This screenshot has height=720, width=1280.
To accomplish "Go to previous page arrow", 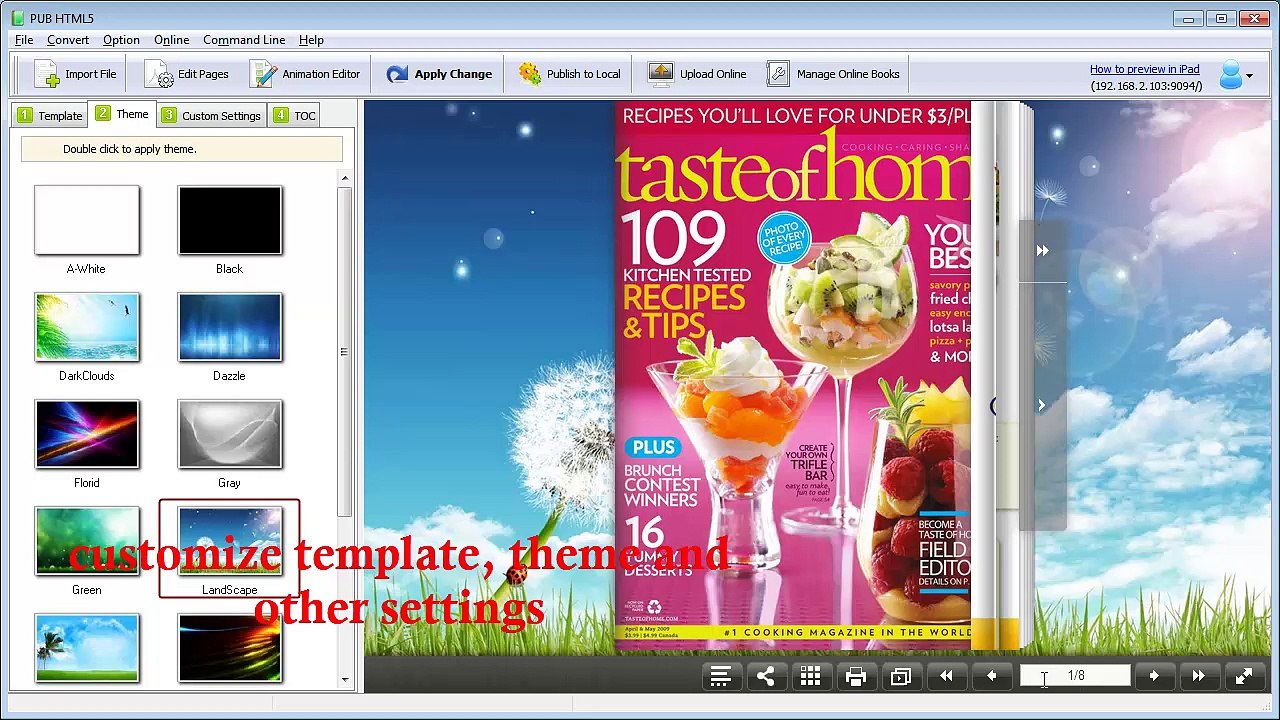I will tap(991, 677).
